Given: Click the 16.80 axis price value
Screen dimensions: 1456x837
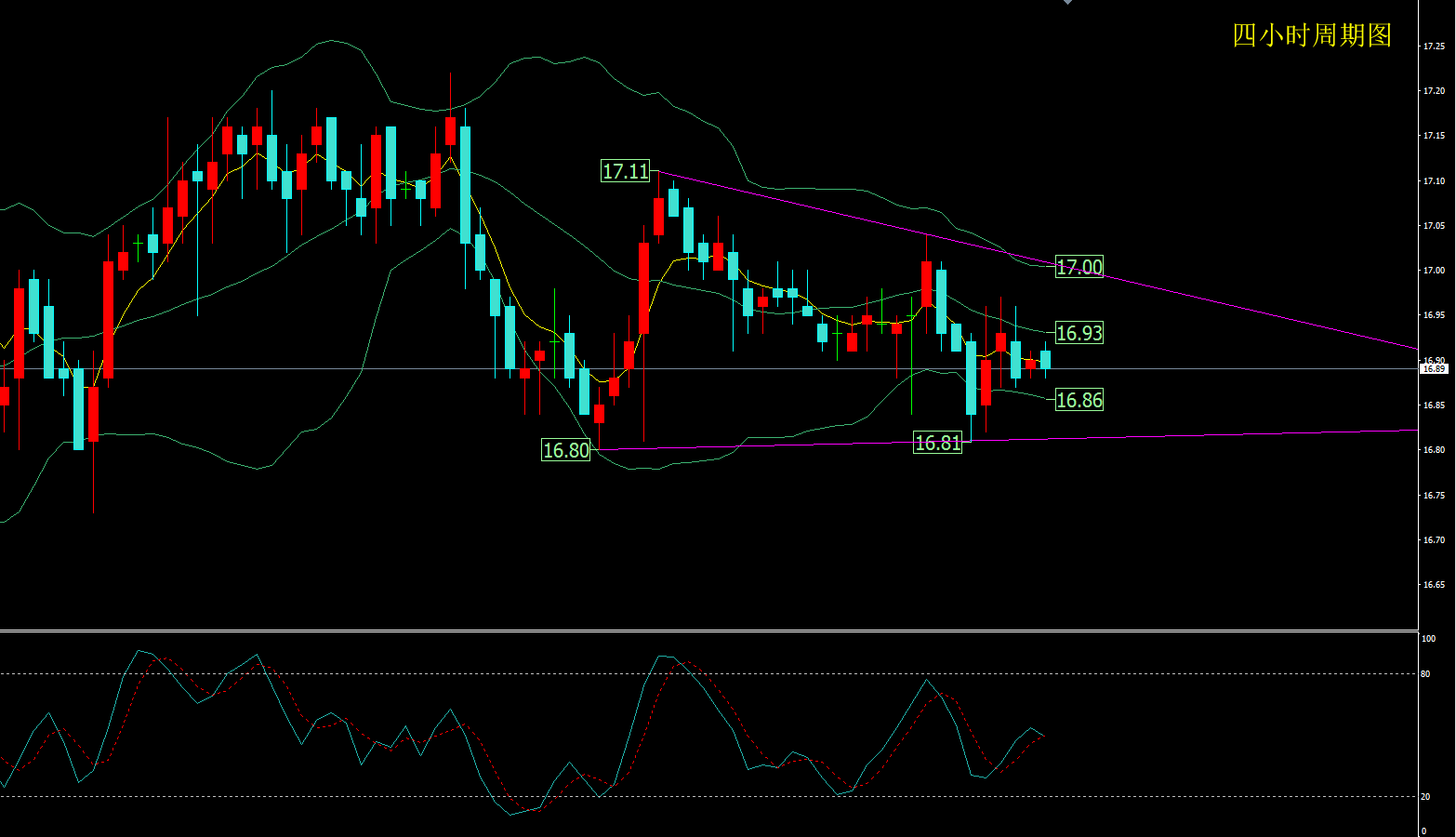Looking at the screenshot, I should (1434, 450).
